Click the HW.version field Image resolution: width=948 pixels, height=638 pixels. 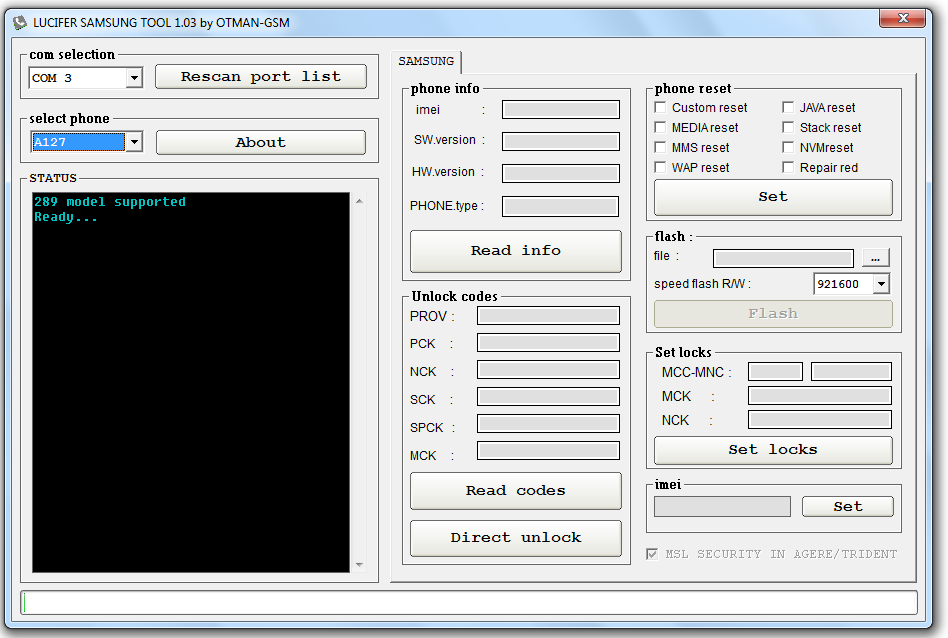tap(560, 174)
